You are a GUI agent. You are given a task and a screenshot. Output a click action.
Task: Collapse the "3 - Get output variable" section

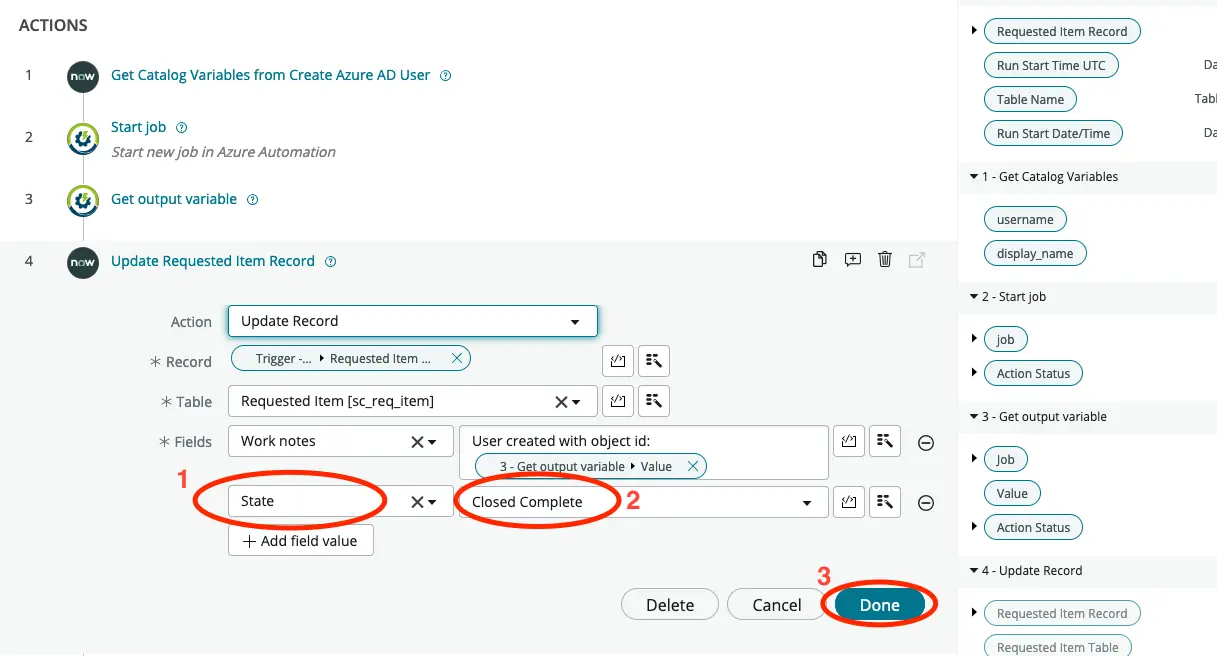[974, 417]
